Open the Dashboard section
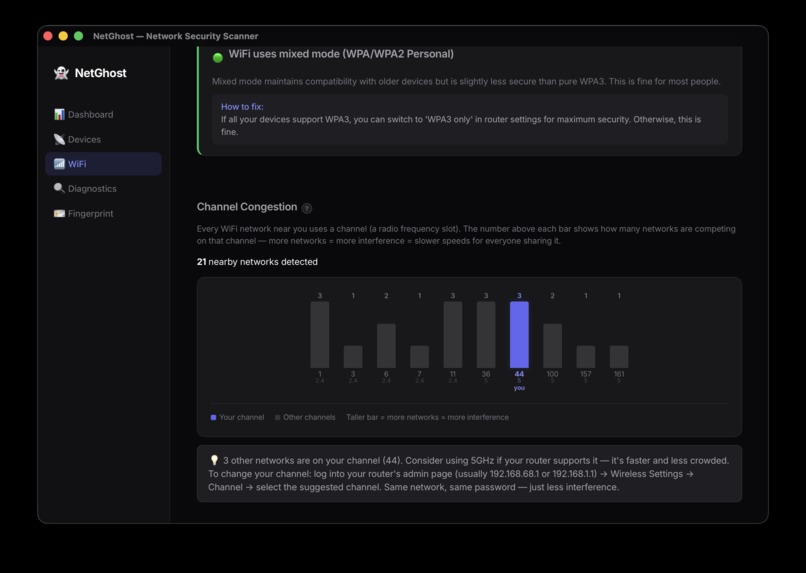This screenshot has width=806, height=573. (x=103, y=114)
